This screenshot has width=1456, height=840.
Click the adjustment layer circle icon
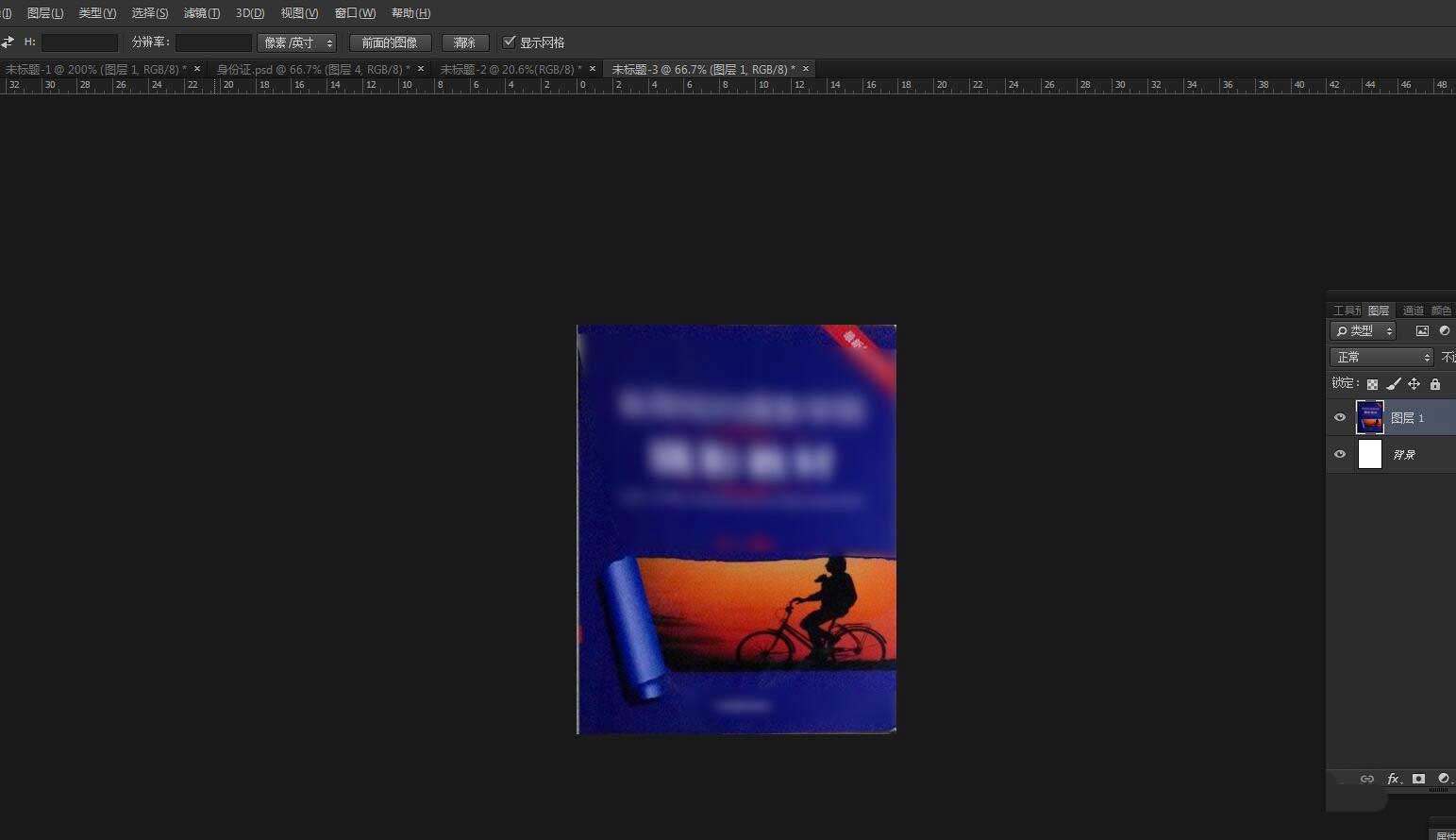tap(1442, 779)
